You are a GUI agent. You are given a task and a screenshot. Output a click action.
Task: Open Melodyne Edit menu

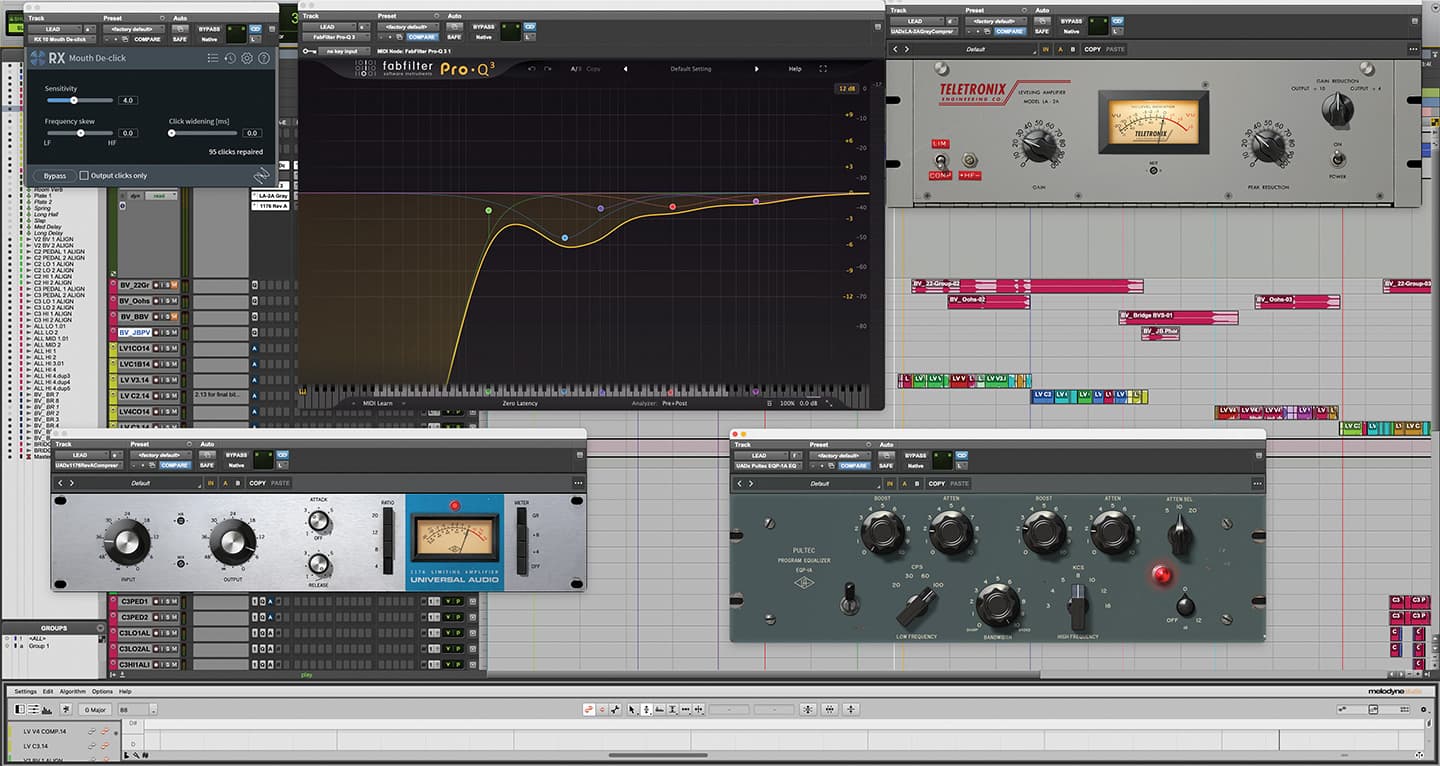pos(48,691)
